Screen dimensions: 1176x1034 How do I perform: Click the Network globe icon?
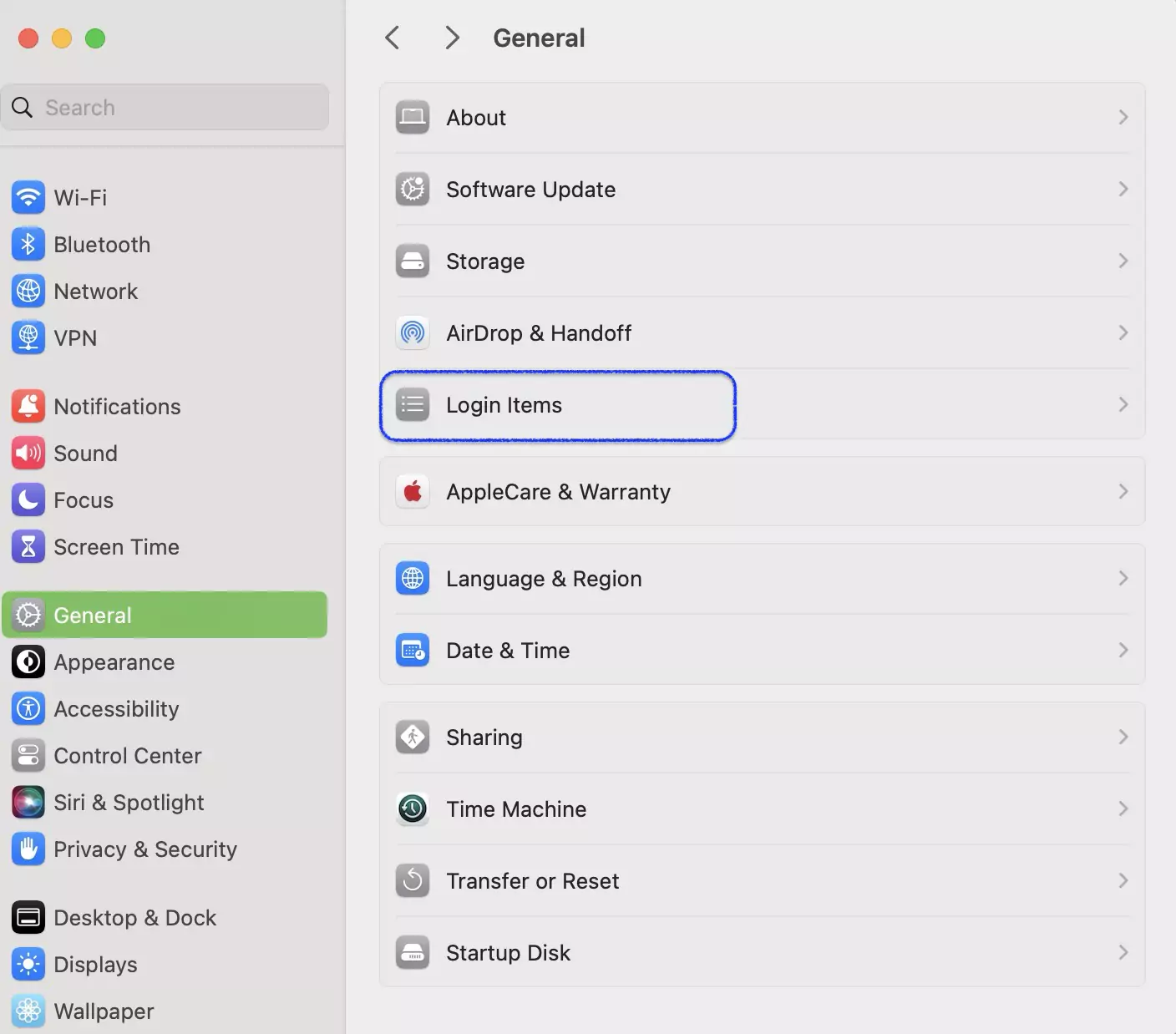click(x=28, y=291)
